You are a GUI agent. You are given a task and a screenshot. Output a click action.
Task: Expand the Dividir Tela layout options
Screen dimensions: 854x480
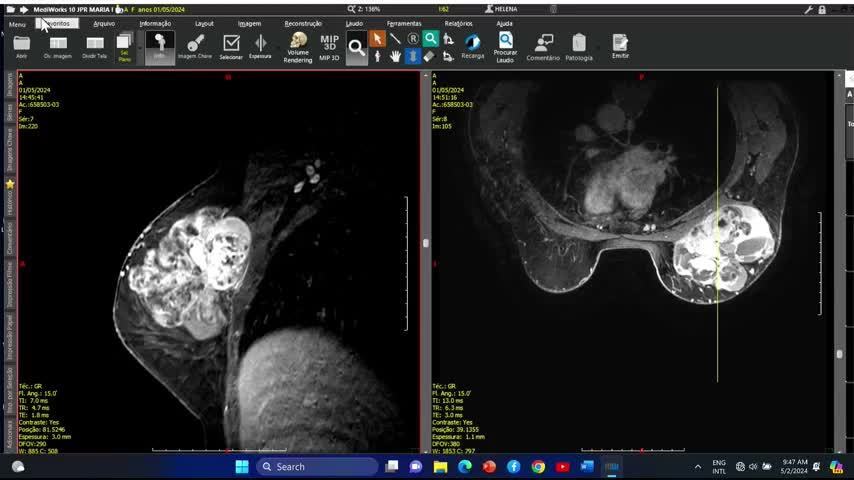point(95,46)
